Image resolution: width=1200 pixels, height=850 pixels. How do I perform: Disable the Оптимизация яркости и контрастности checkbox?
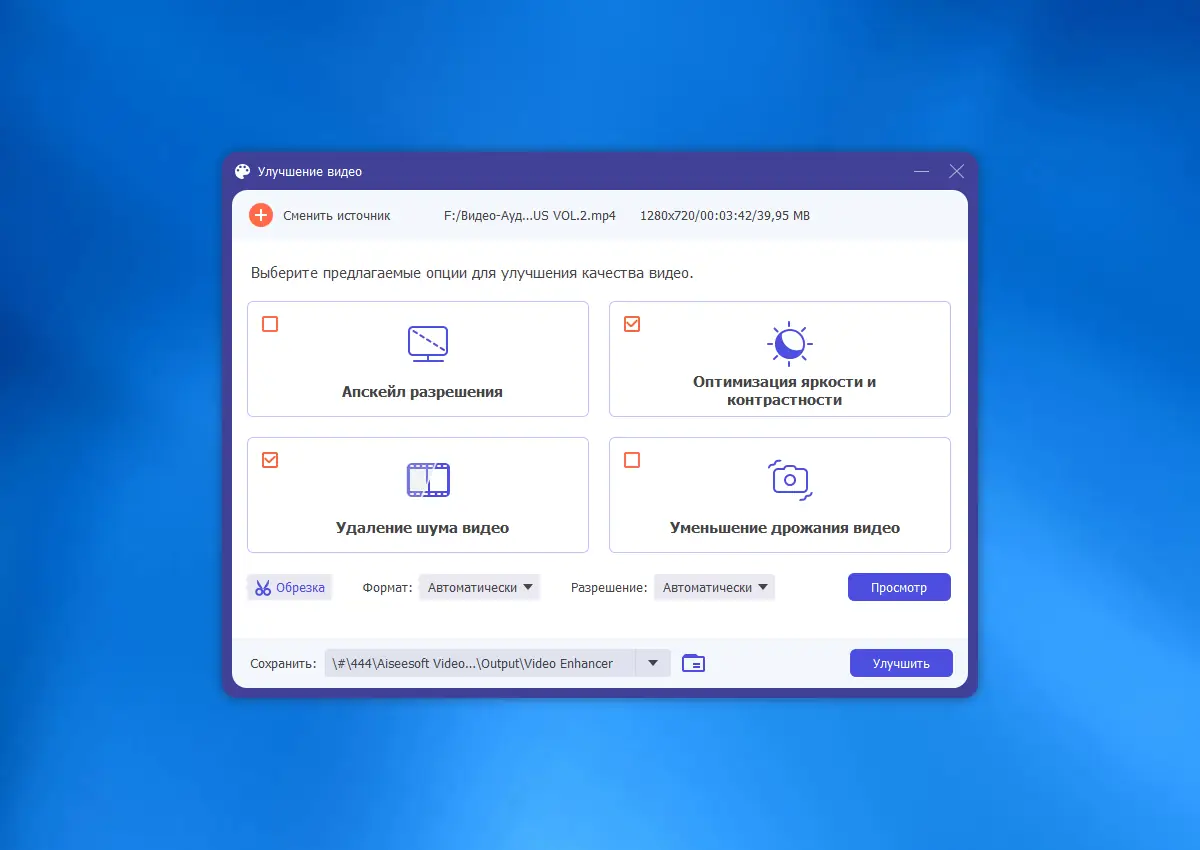tap(631, 324)
